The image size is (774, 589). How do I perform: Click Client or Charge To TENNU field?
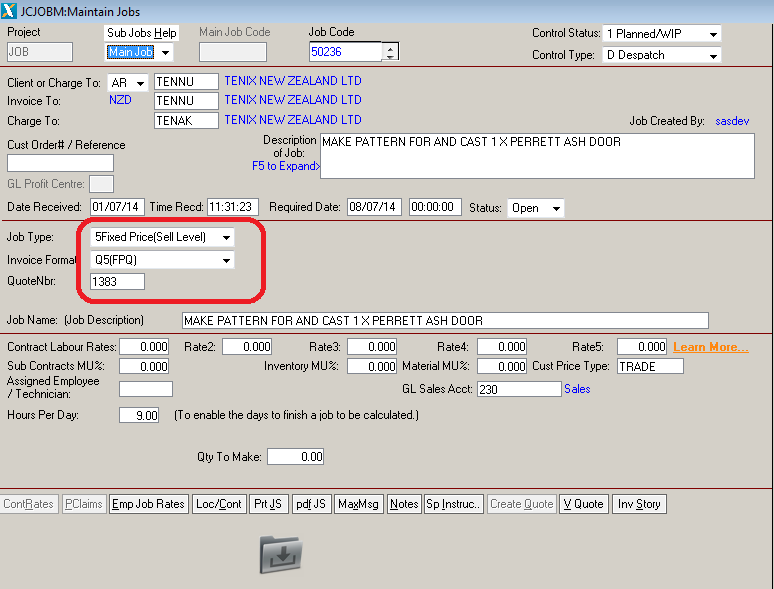click(x=186, y=81)
